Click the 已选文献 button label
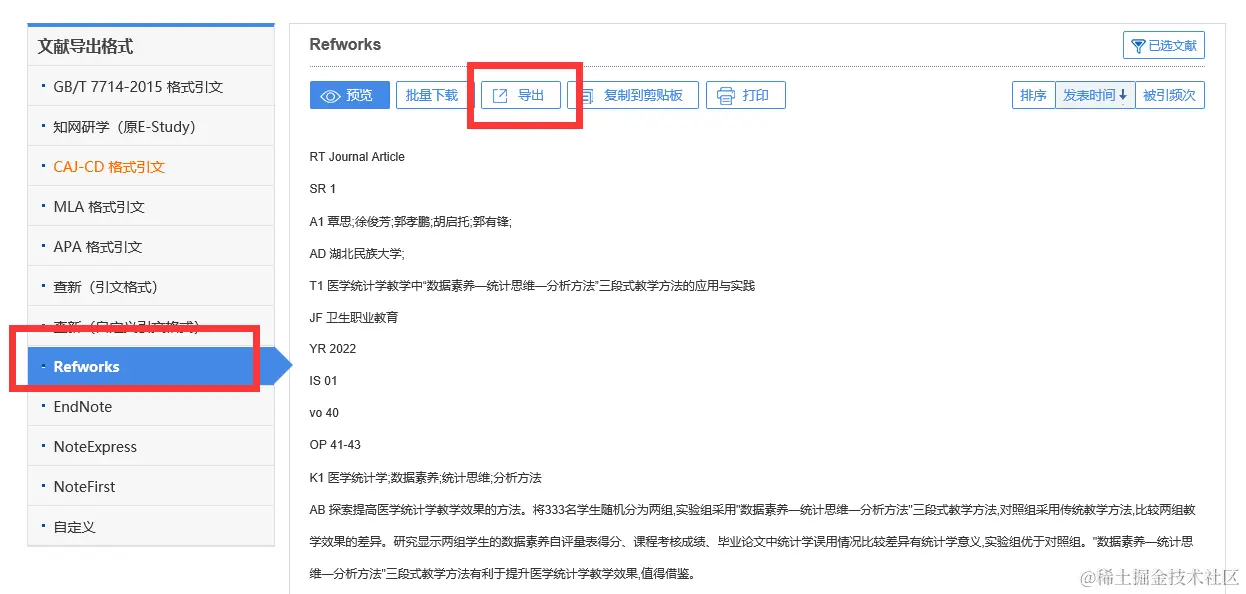The image size is (1246, 594). coord(1172,46)
